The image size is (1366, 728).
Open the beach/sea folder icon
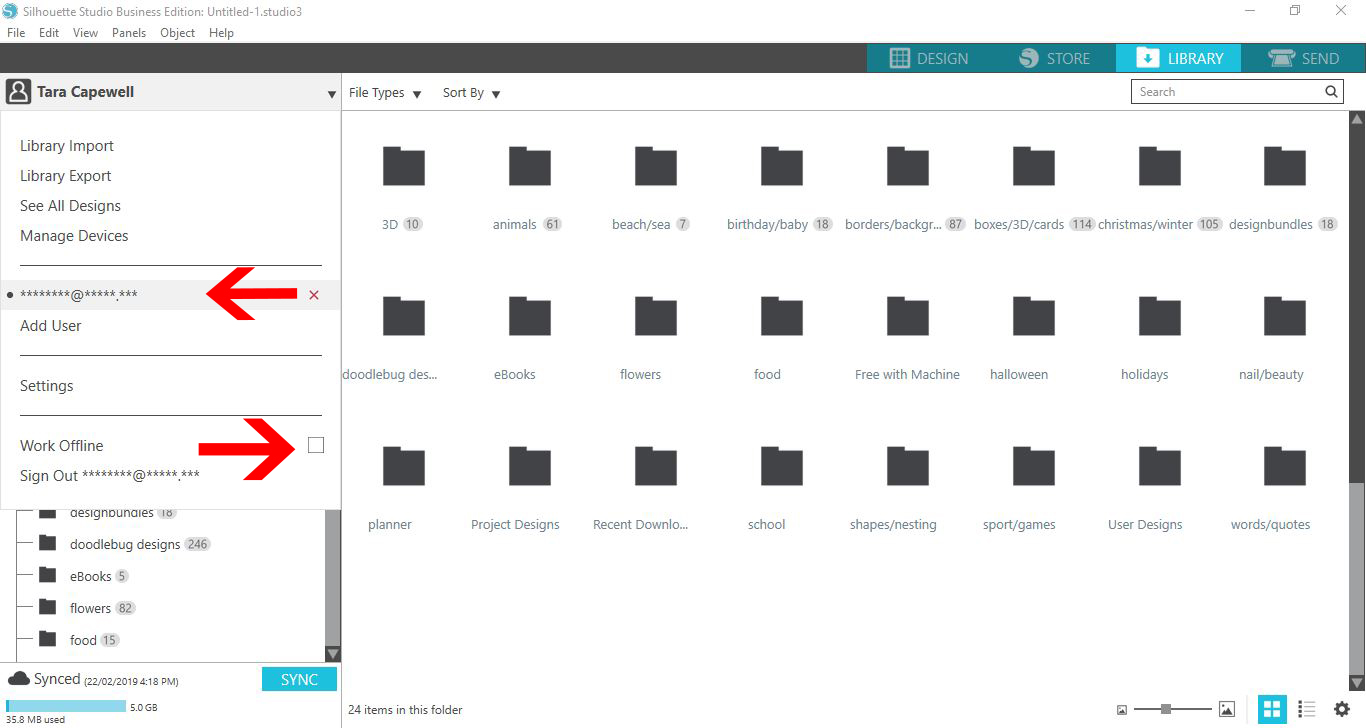coord(656,166)
